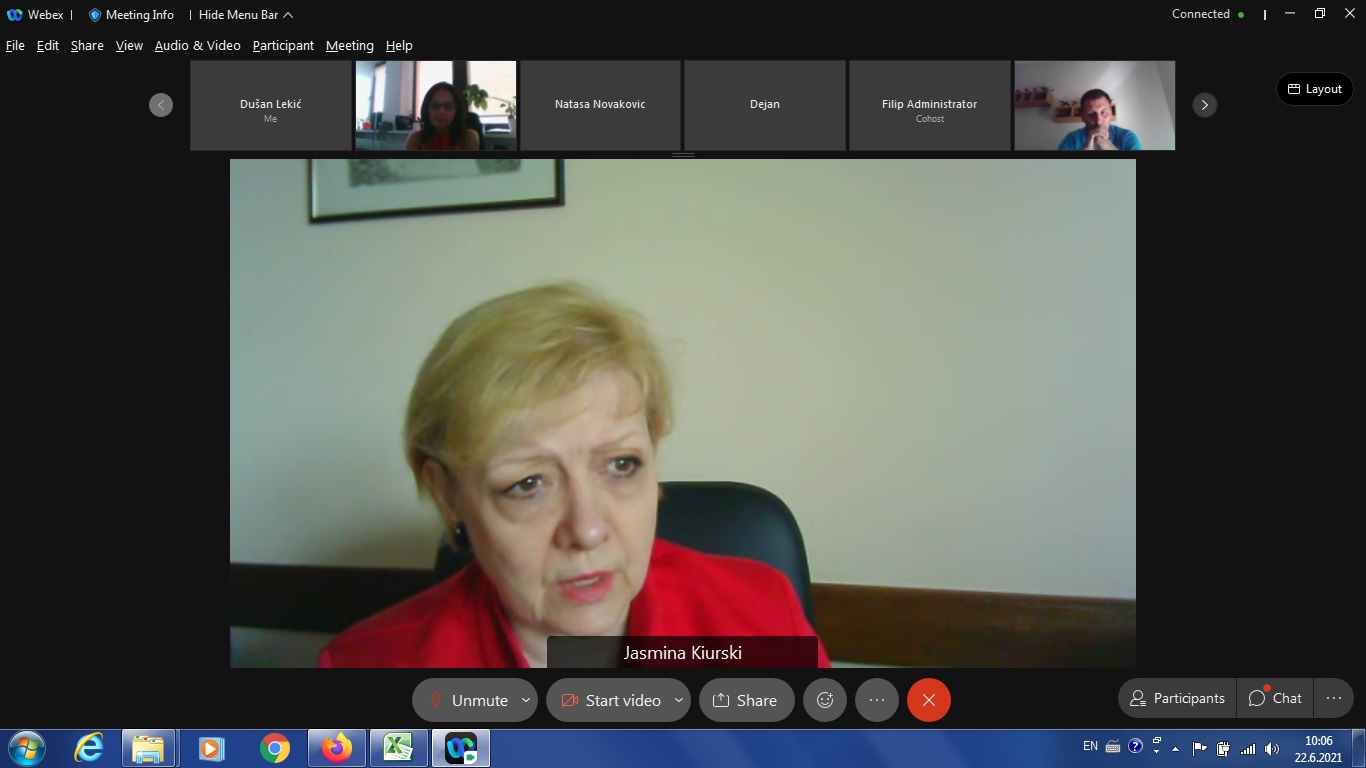Open the Meeting menu
Viewport: 1366px width, 768px height.
click(x=349, y=45)
